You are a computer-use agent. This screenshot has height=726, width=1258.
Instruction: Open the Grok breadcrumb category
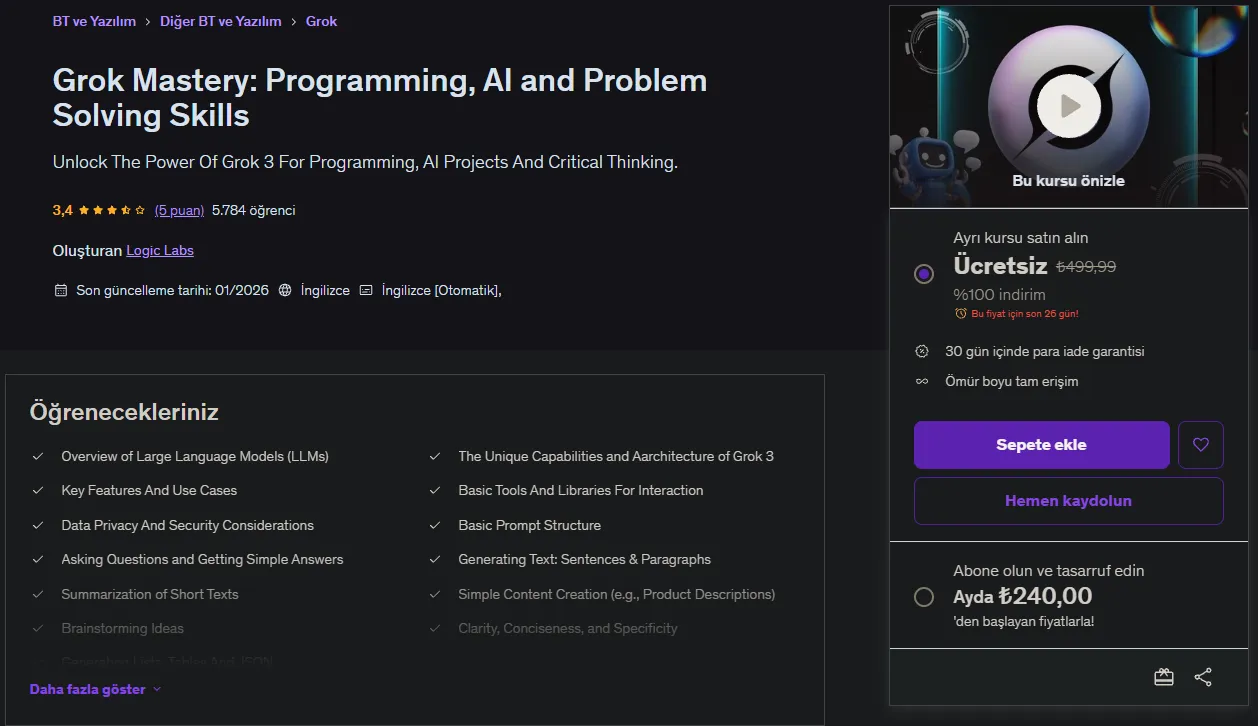click(322, 21)
